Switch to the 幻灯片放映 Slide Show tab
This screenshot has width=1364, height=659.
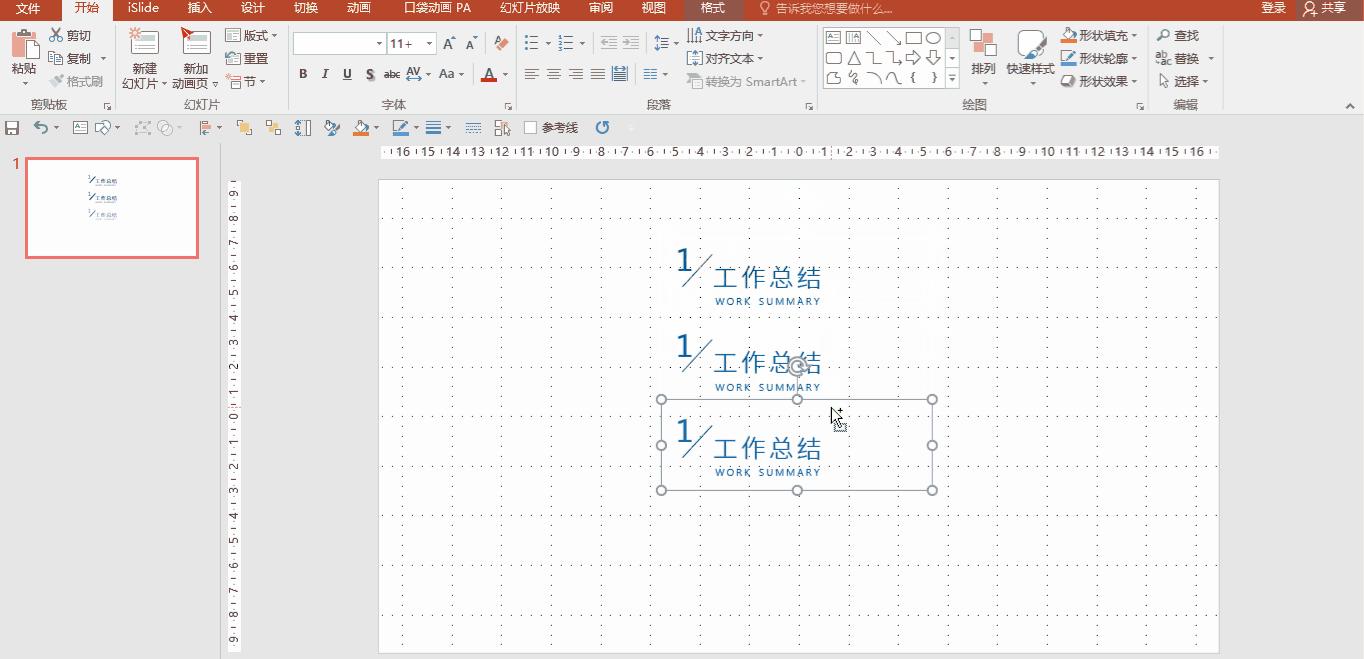[530, 8]
